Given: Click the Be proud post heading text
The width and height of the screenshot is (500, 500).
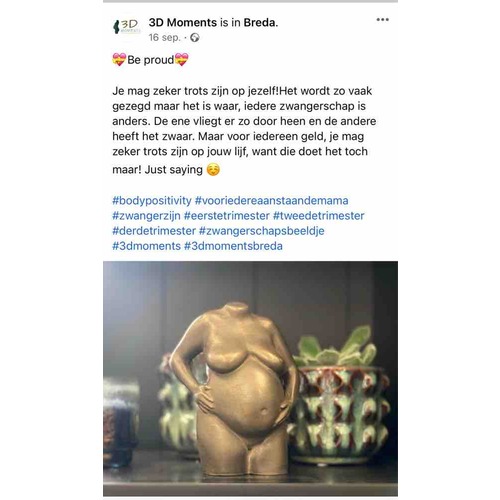Looking at the screenshot, I should click(x=151, y=60).
